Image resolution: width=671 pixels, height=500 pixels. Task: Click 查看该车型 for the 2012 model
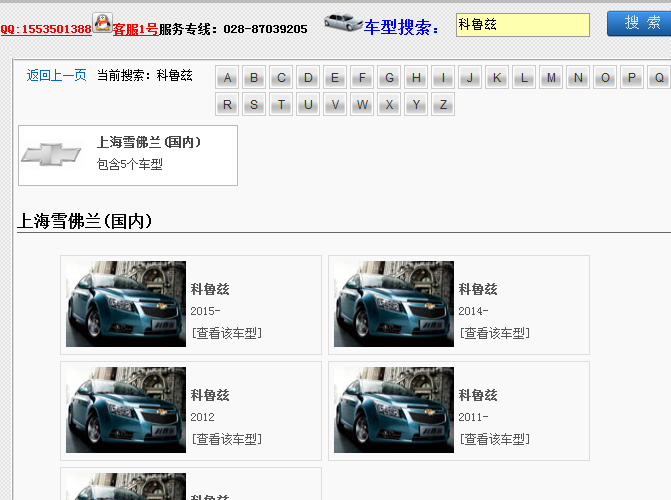click(227, 439)
